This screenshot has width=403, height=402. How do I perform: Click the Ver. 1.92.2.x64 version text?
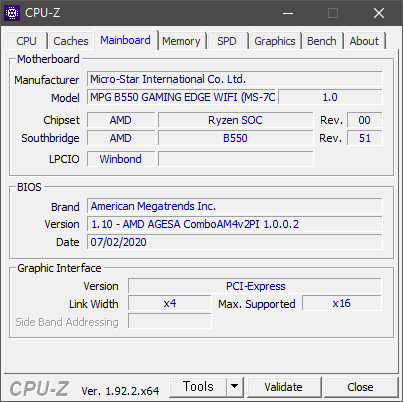pos(120,391)
